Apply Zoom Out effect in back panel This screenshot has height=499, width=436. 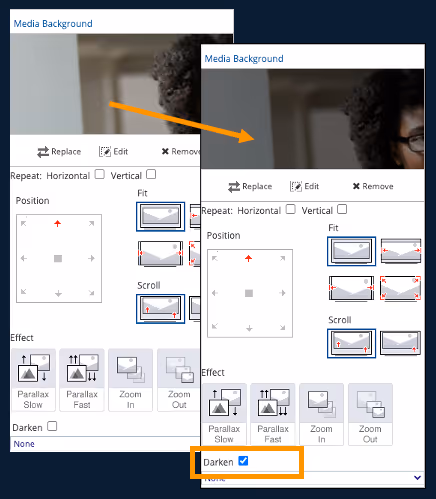[179, 380]
